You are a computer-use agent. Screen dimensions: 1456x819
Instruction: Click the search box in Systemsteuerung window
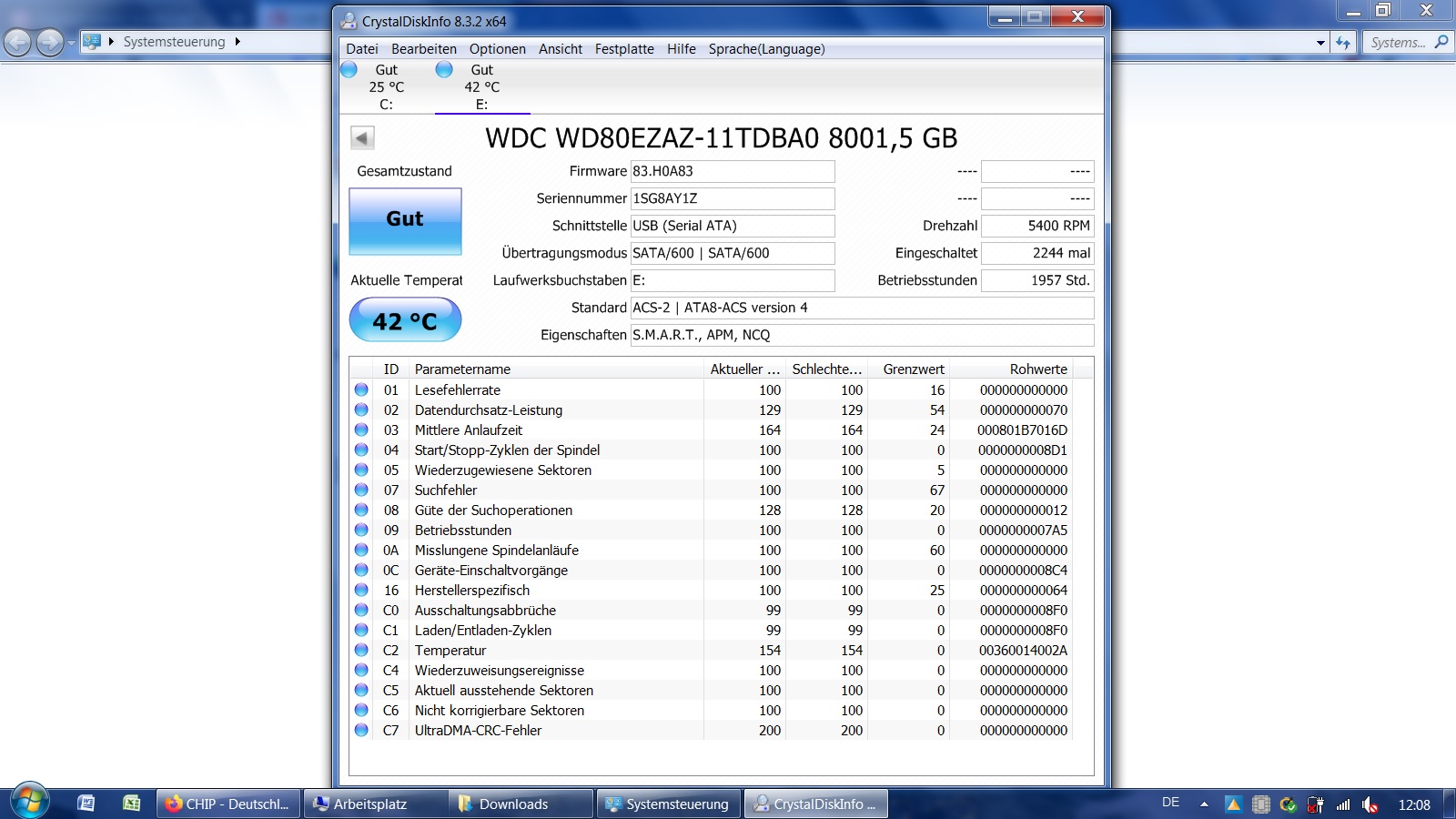point(1407,43)
